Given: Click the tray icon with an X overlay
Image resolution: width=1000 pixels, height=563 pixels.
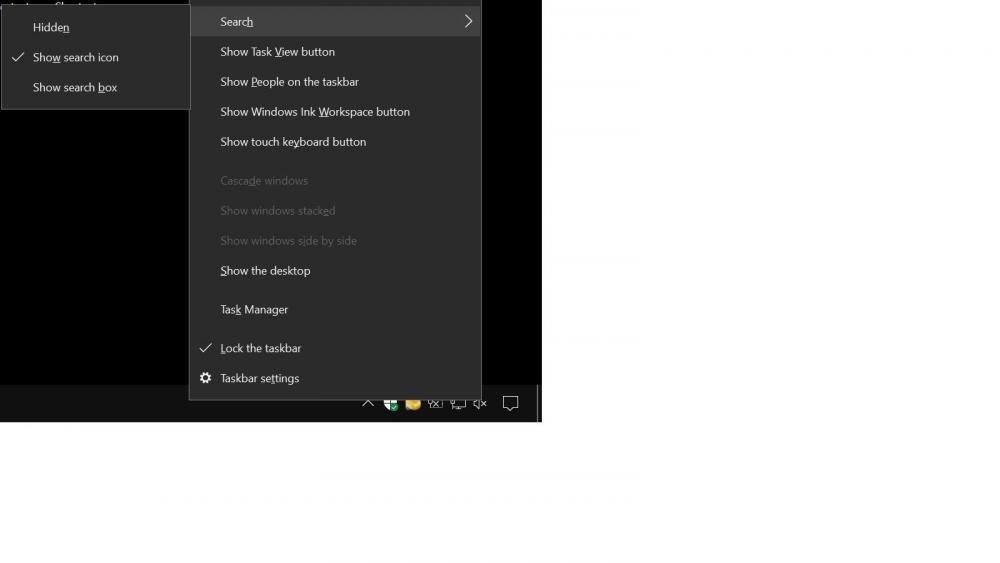Looking at the screenshot, I should click(x=435, y=404).
